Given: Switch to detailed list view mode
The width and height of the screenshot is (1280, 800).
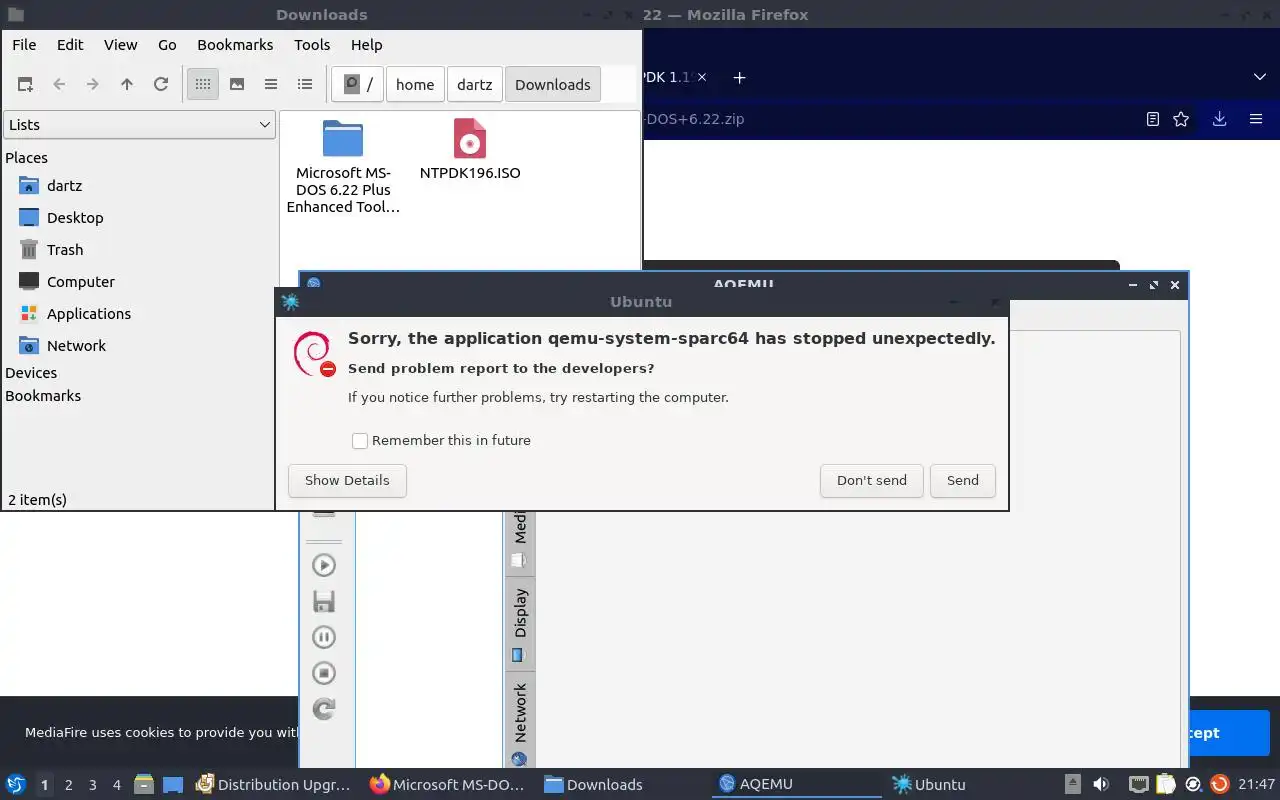Looking at the screenshot, I should pos(305,85).
